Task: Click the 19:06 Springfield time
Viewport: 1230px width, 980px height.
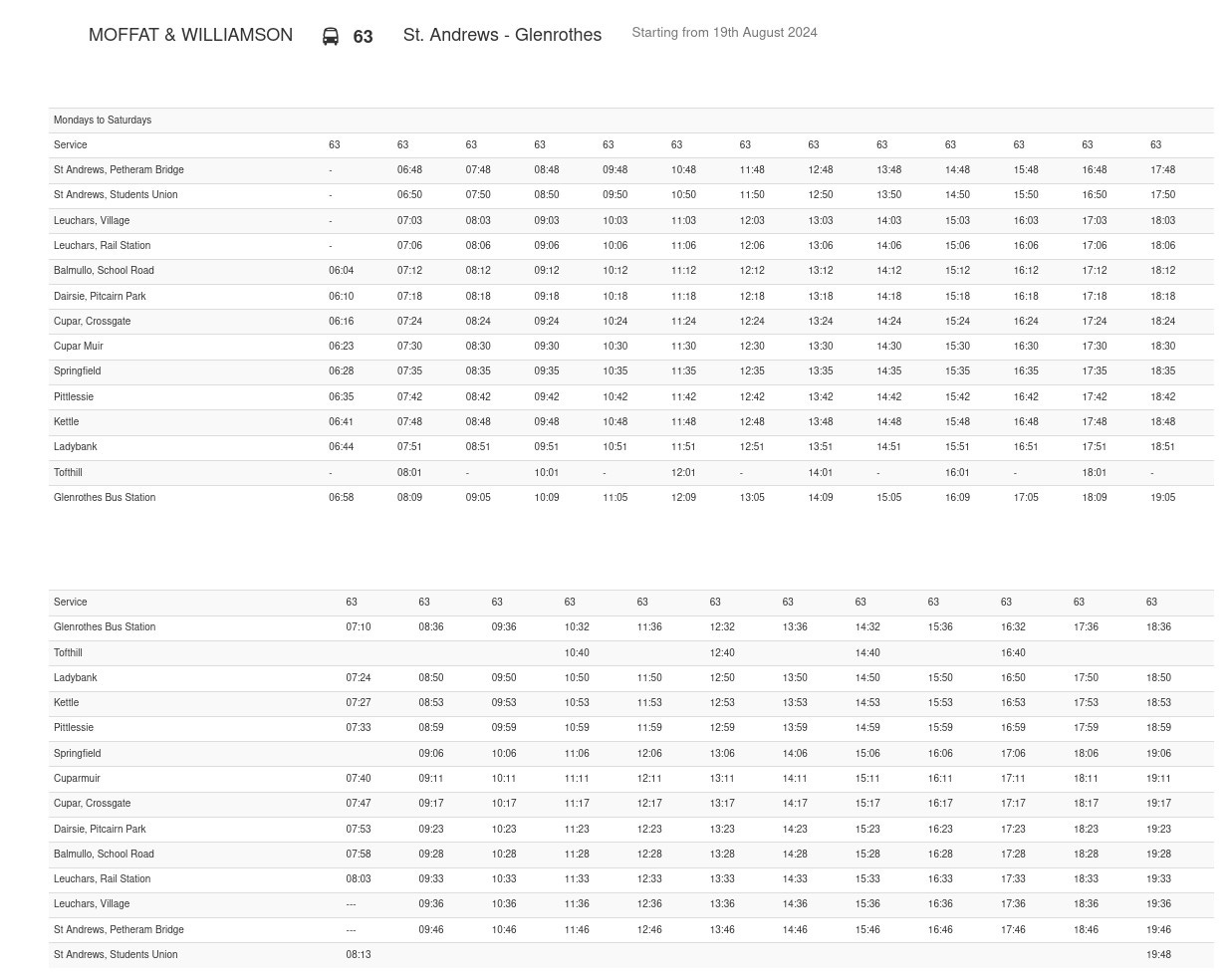Action: coord(1158,754)
